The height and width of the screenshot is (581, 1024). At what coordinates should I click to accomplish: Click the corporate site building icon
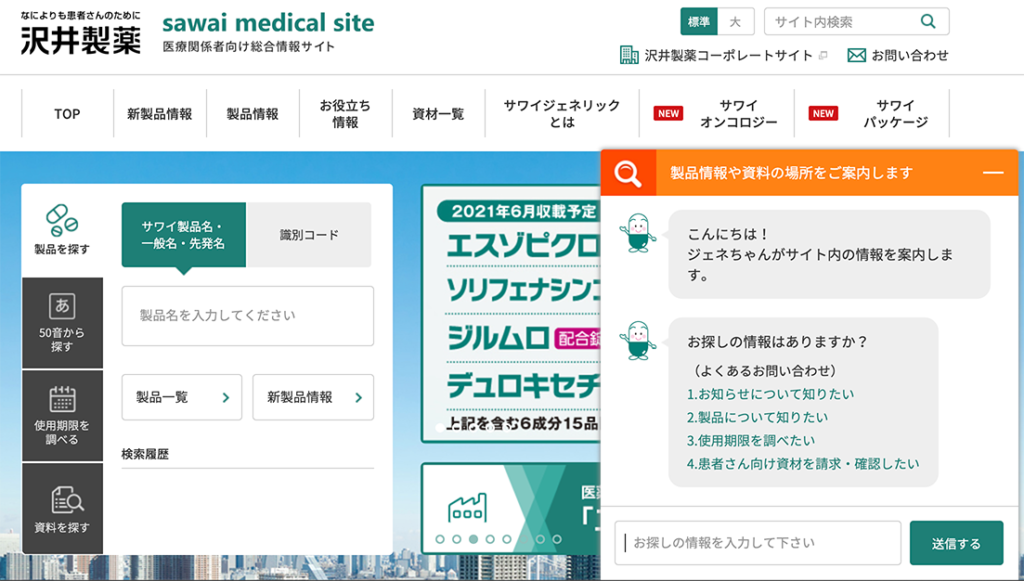[629, 55]
